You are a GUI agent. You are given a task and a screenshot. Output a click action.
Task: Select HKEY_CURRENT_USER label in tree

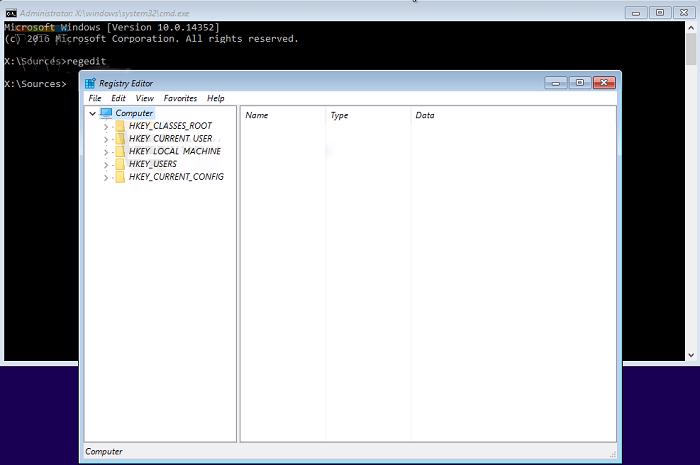pyautogui.click(x=171, y=139)
